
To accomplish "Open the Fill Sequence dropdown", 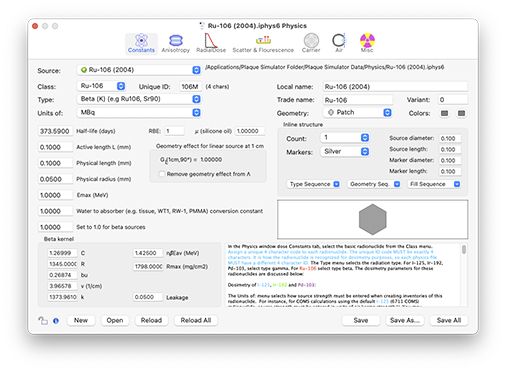I will tap(434, 184).
